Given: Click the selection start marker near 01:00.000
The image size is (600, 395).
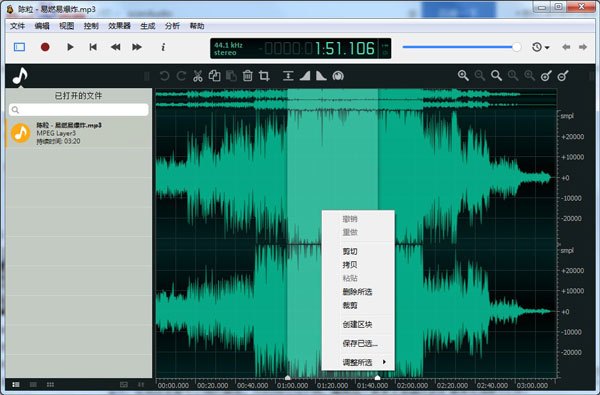Looking at the screenshot, I should 288,378.
